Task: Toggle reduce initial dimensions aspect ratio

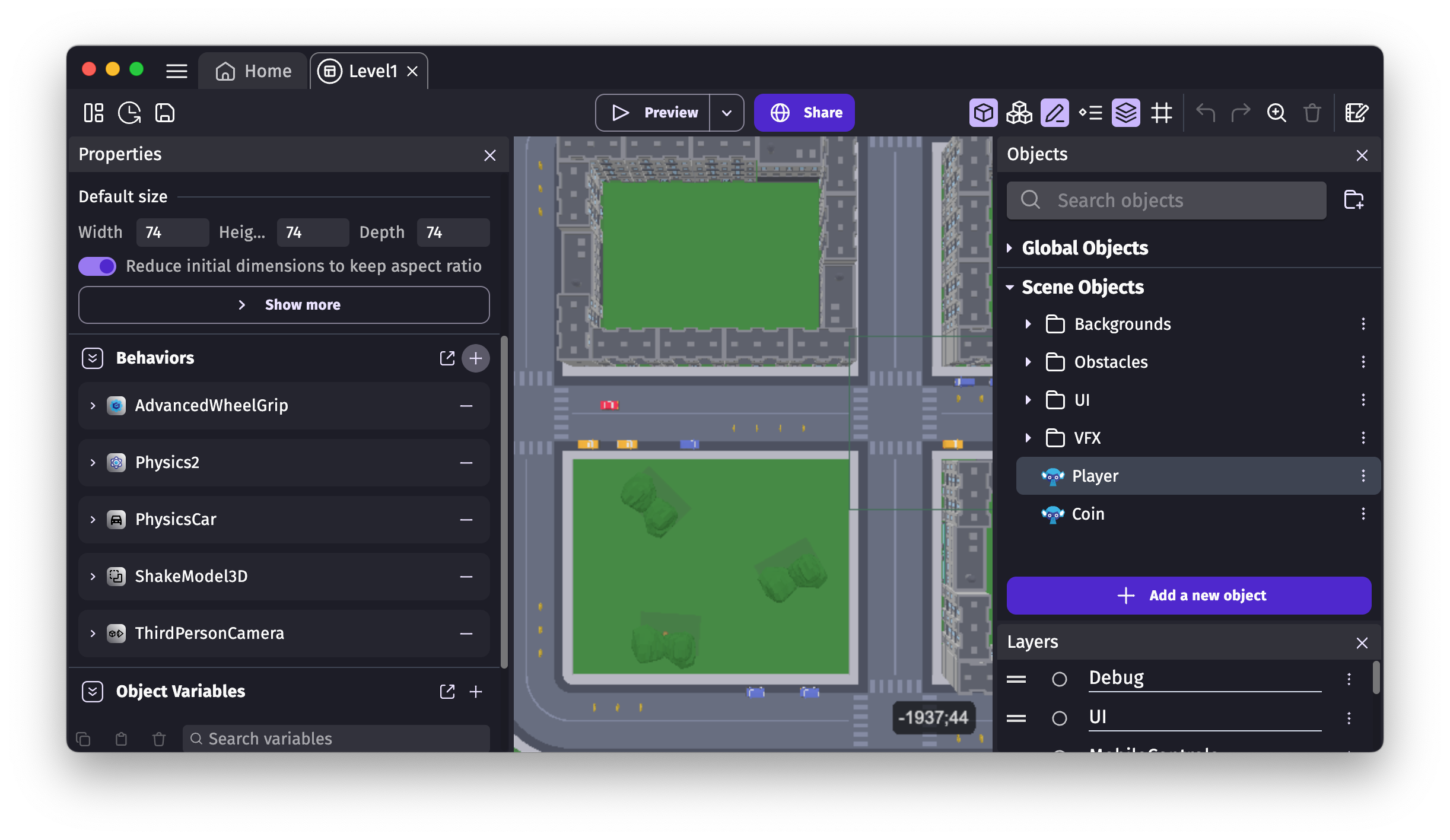Action: (97, 266)
